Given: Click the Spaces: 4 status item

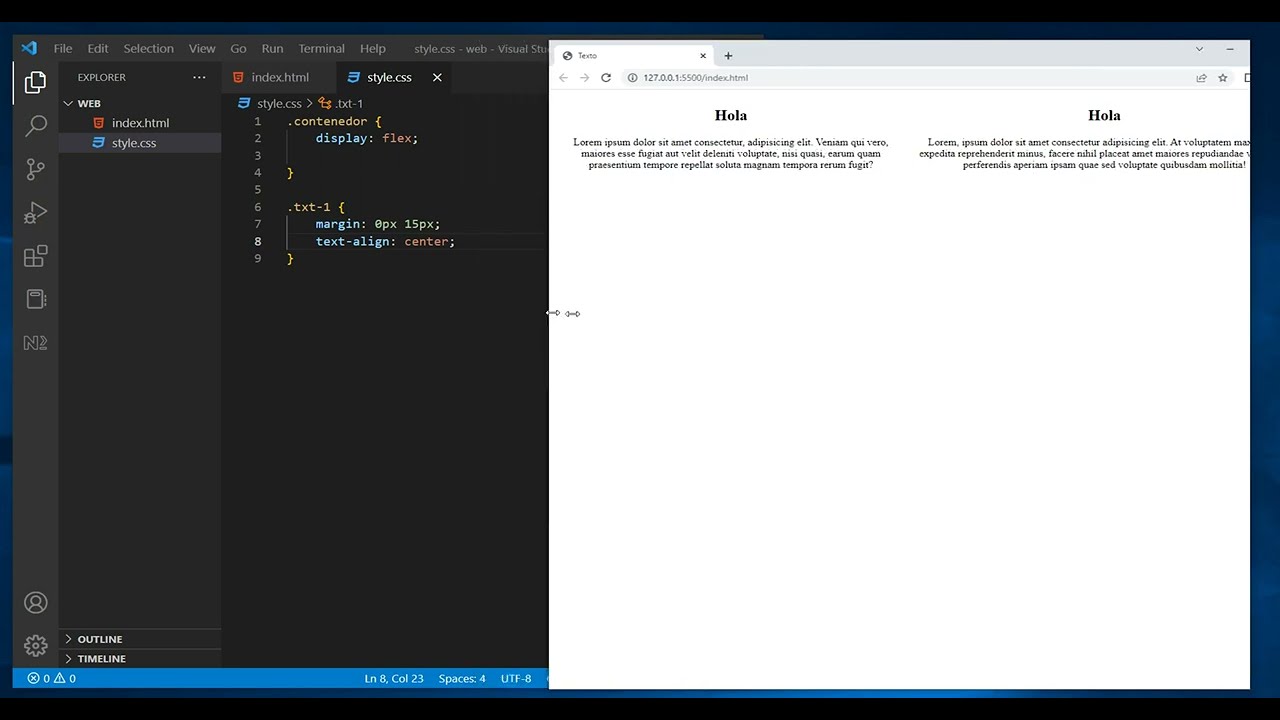Looking at the screenshot, I should click(x=462, y=678).
